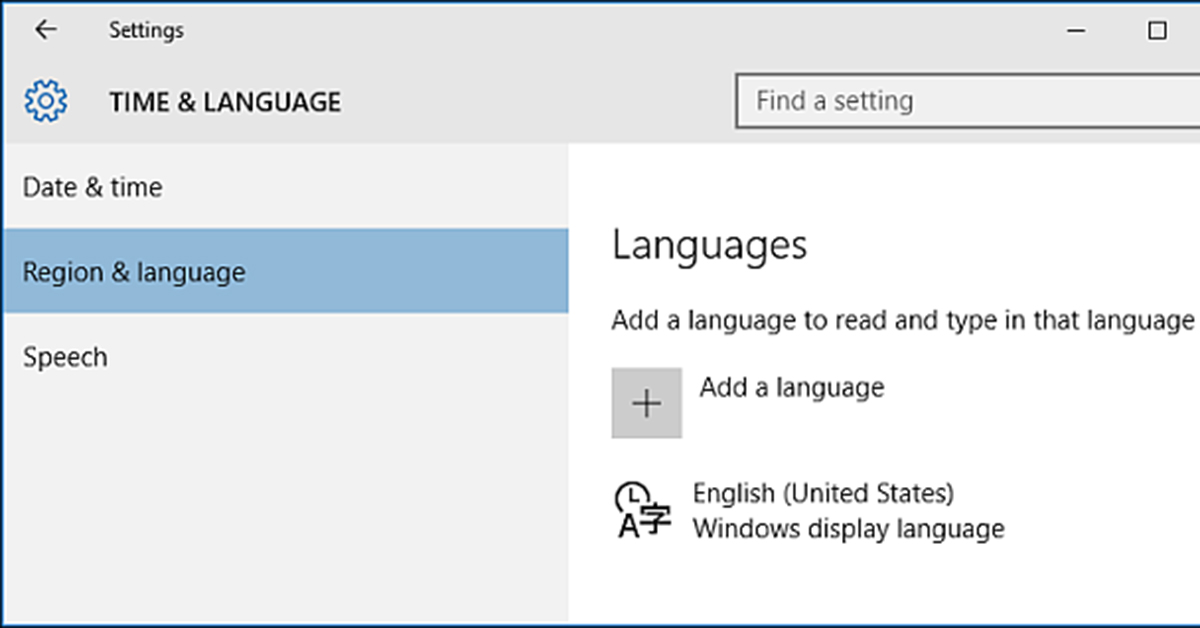Click the Windows display language subtitle
The width and height of the screenshot is (1200, 628).
pos(848,528)
